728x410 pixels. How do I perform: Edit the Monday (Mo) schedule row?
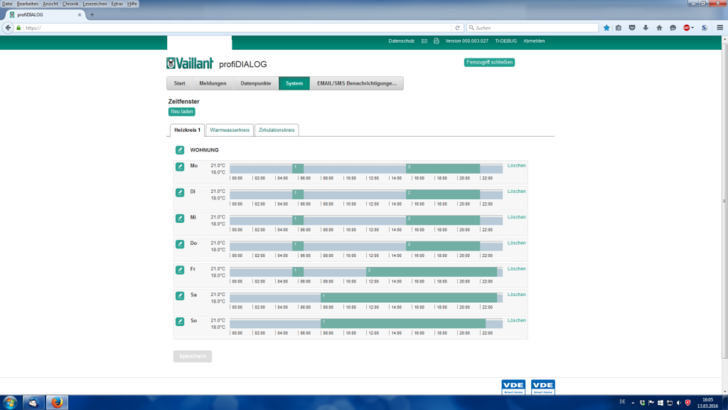[180, 167]
